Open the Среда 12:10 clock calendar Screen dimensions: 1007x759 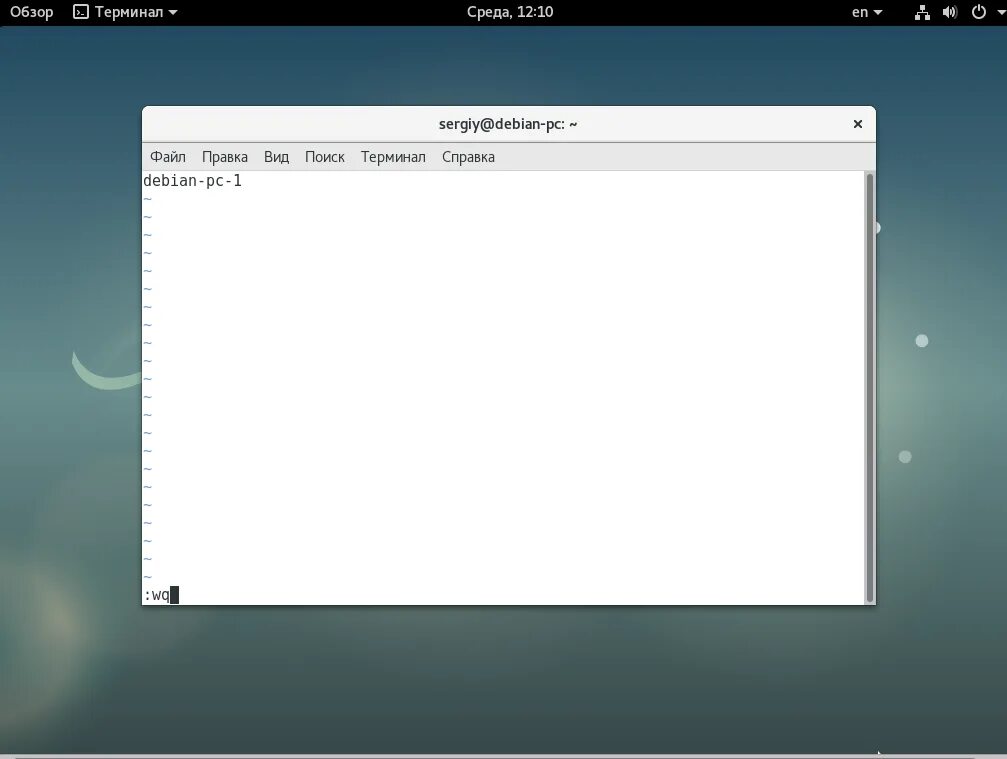click(510, 12)
